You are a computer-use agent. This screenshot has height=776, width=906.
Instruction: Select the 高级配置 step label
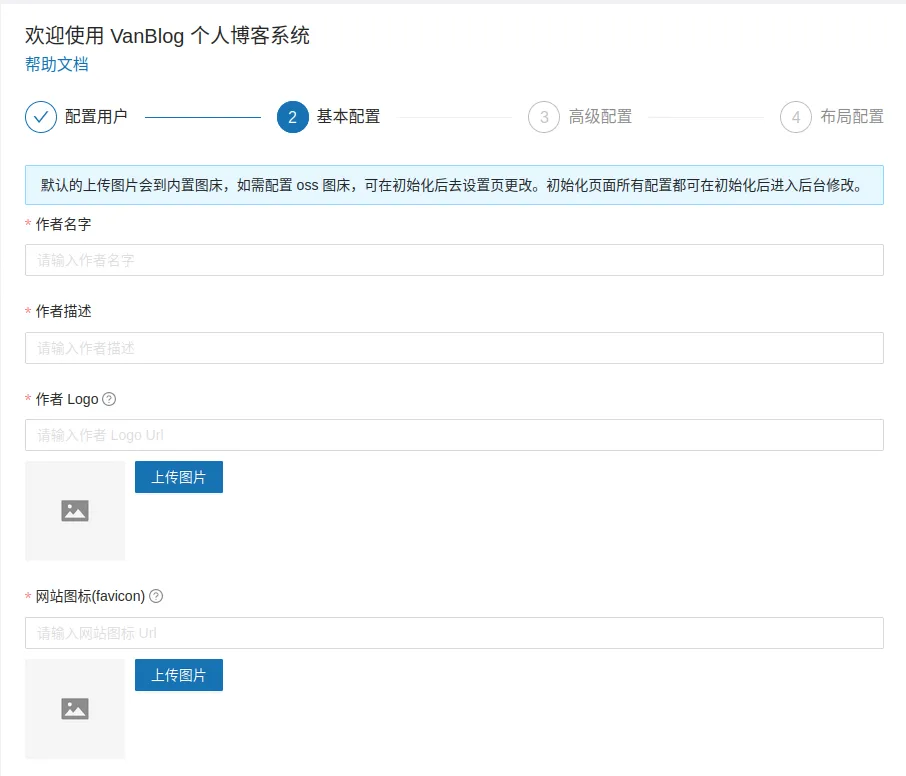(x=600, y=117)
